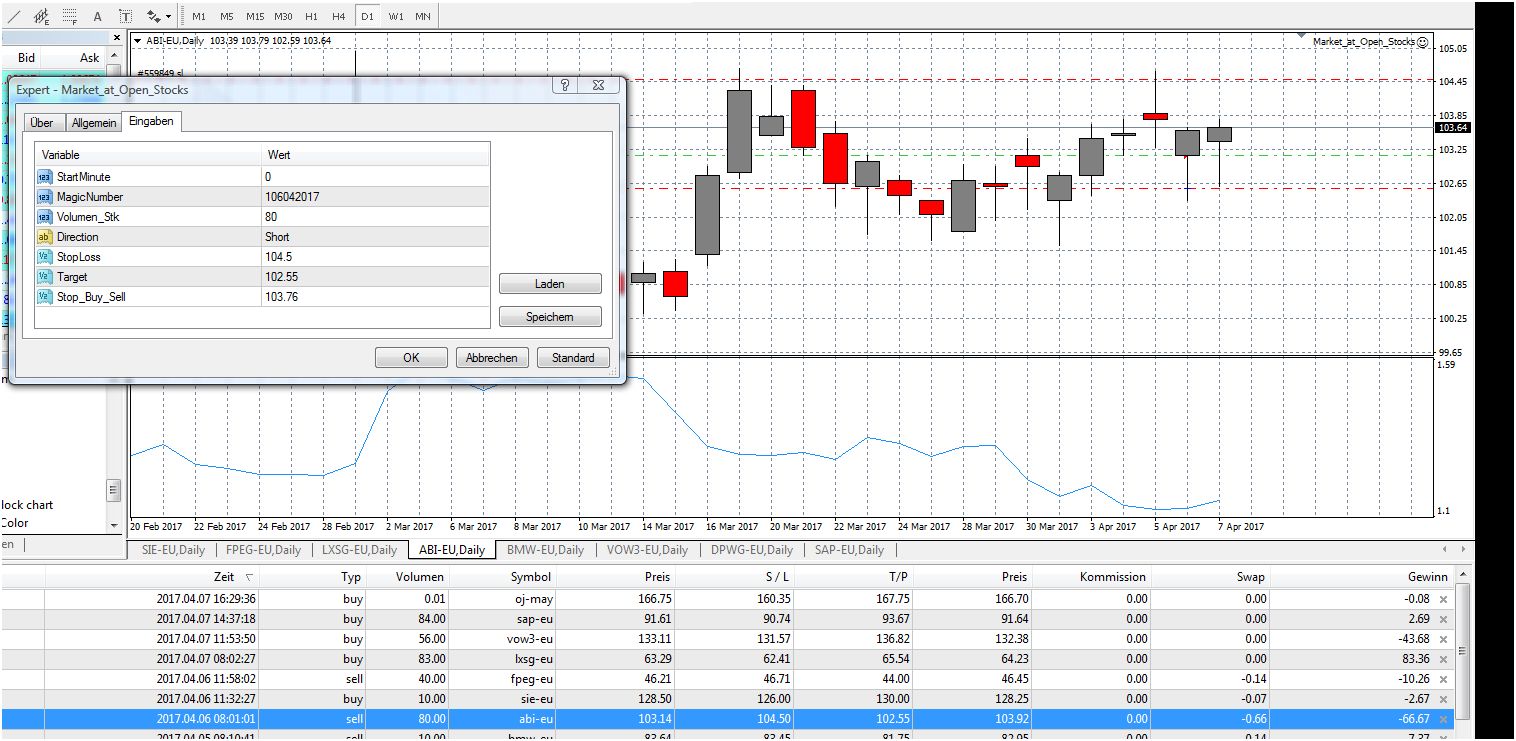Open the ABI-EU,Daily chart title dropdown arrow
Screen dimensions: 1516x741
coord(138,41)
